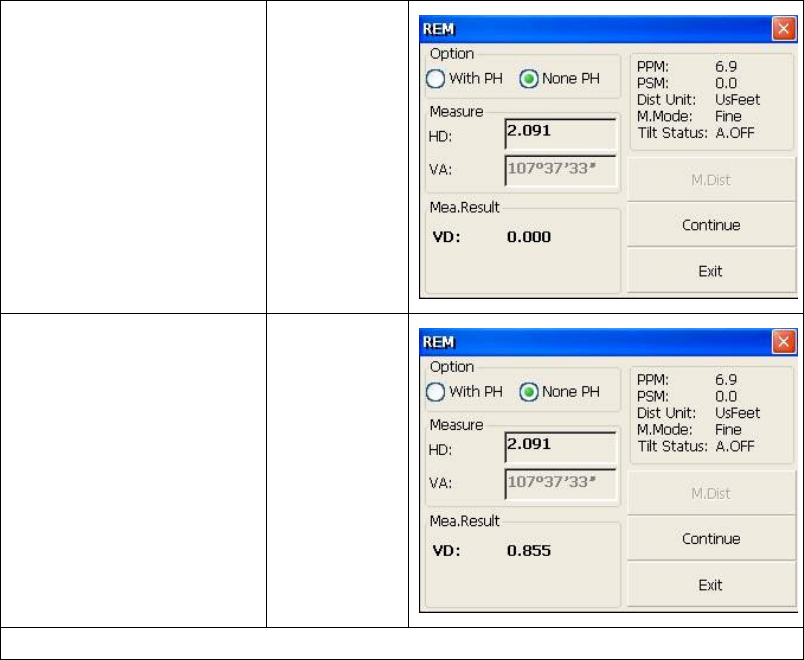Image resolution: width=804 pixels, height=660 pixels.
Task: Click VD value 0.000 in upper dialog
Action: pos(529,237)
